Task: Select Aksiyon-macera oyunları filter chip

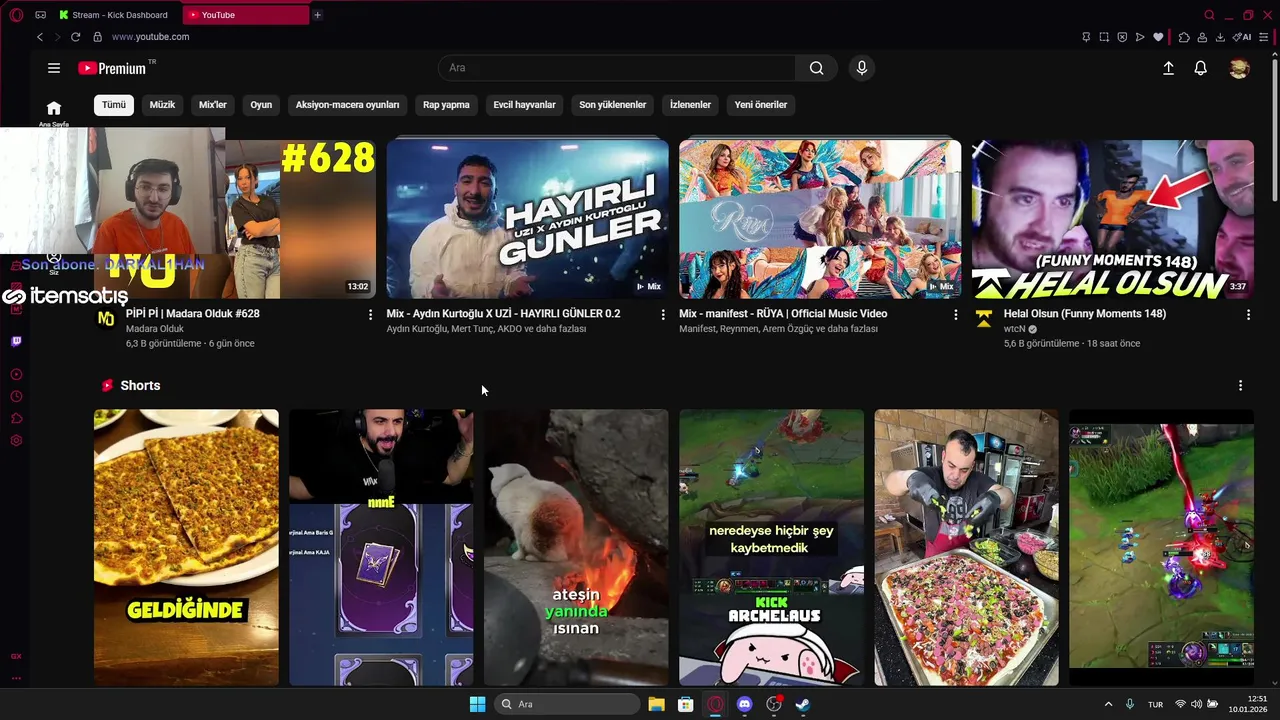Action: click(347, 105)
